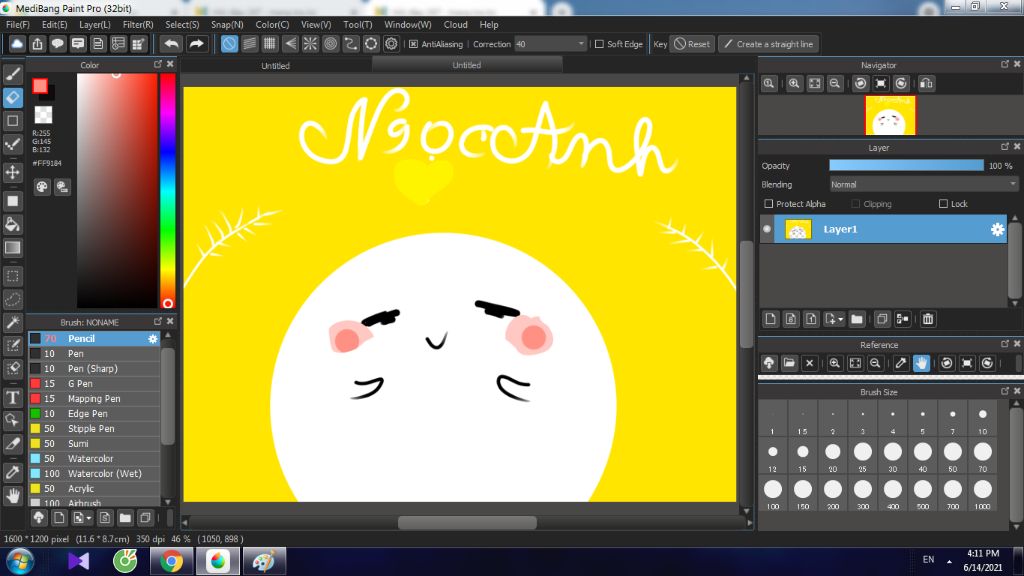Select the Gradient tool
Image resolution: width=1024 pixels, height=576 pixels.
point(12,248)
